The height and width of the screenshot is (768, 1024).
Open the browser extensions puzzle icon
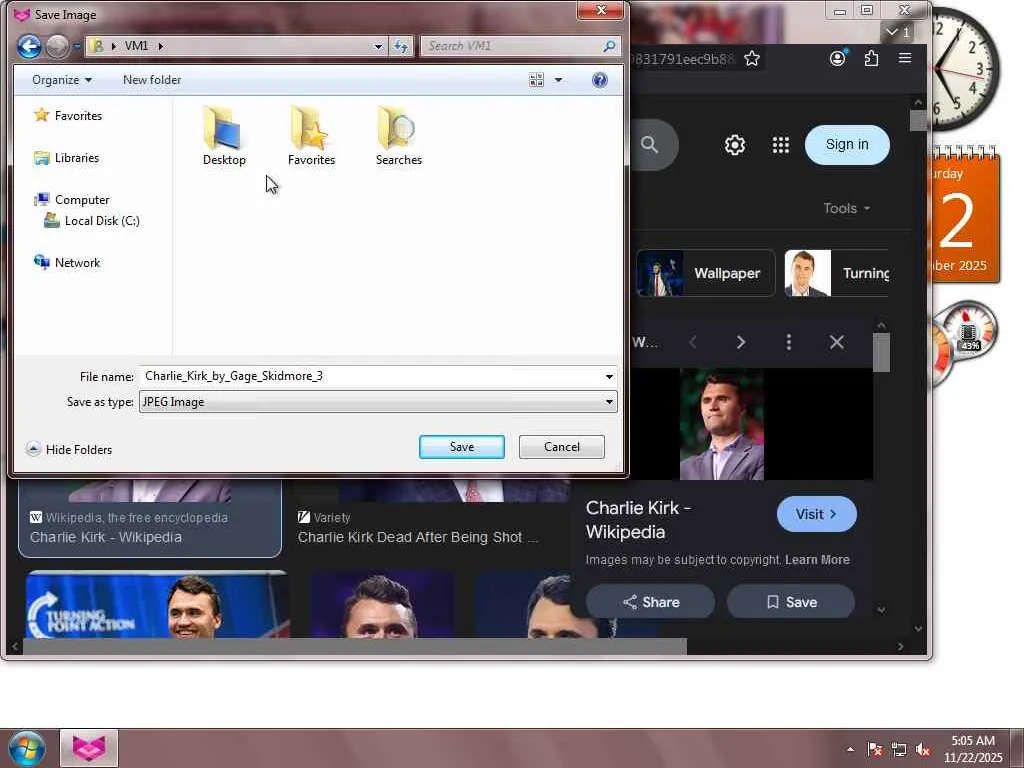pos(871,59)
